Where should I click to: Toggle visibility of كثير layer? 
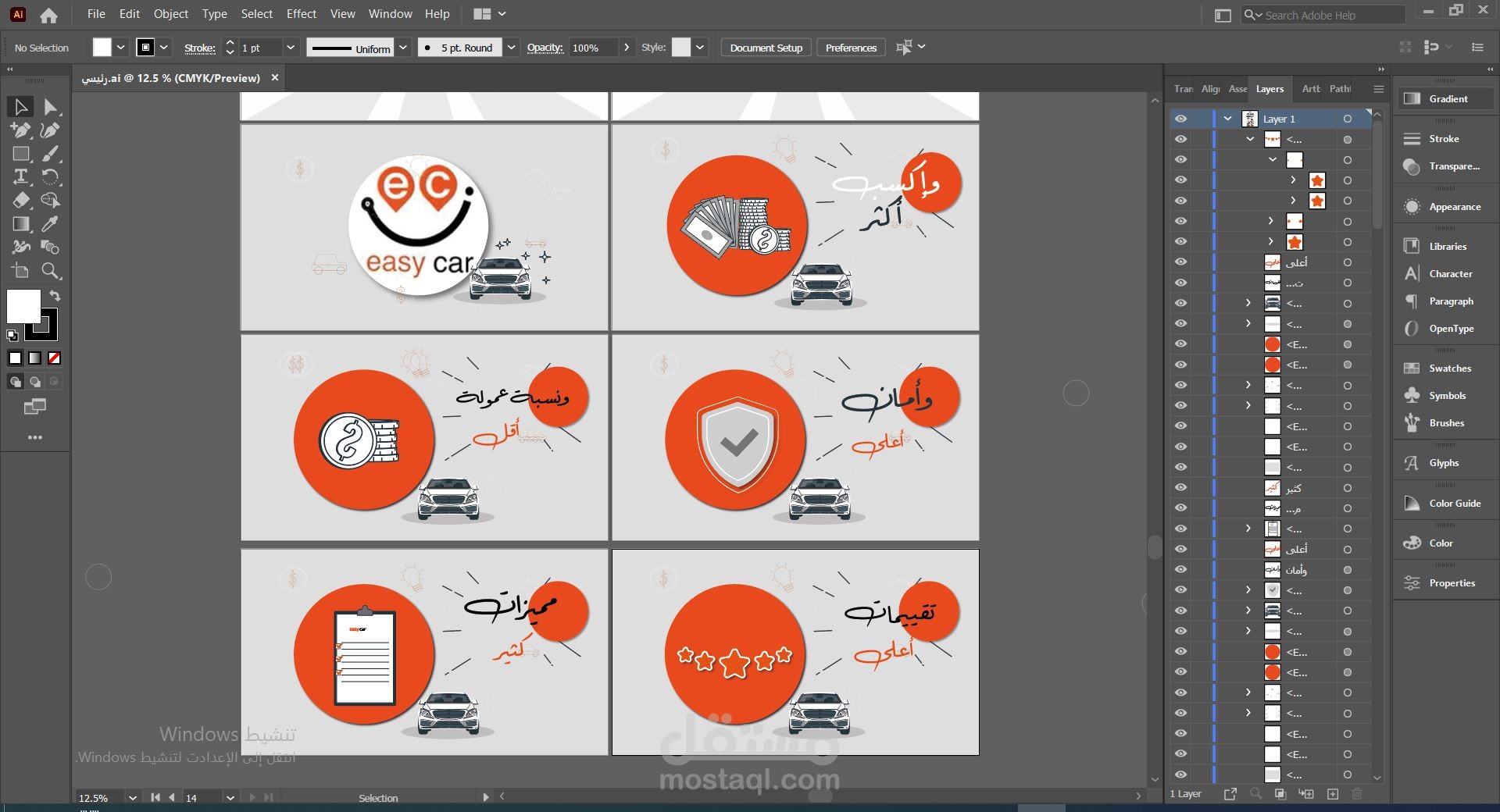pyautogui.click(x=1180, y=488)
